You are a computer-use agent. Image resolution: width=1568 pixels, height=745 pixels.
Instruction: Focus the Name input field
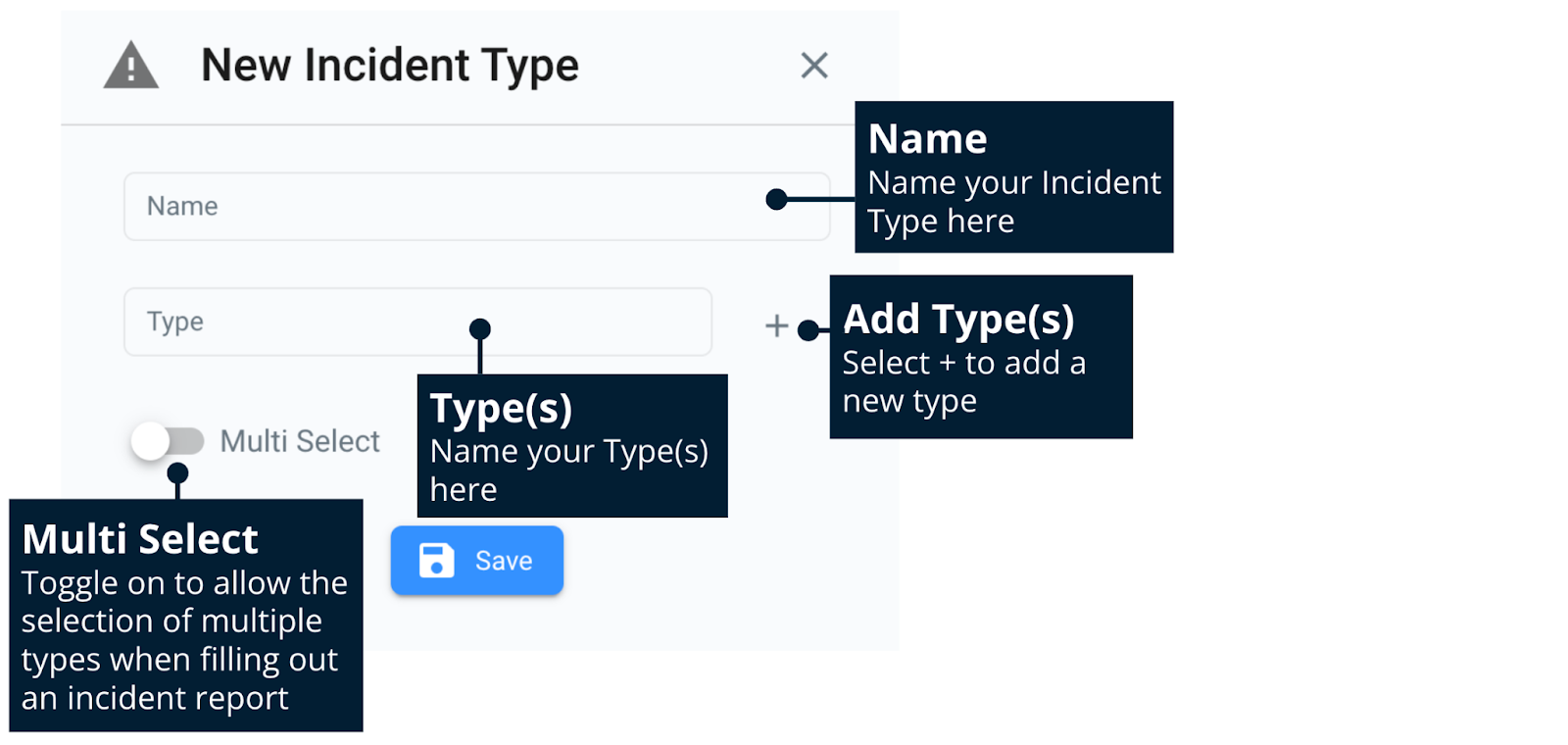(441, 207)
